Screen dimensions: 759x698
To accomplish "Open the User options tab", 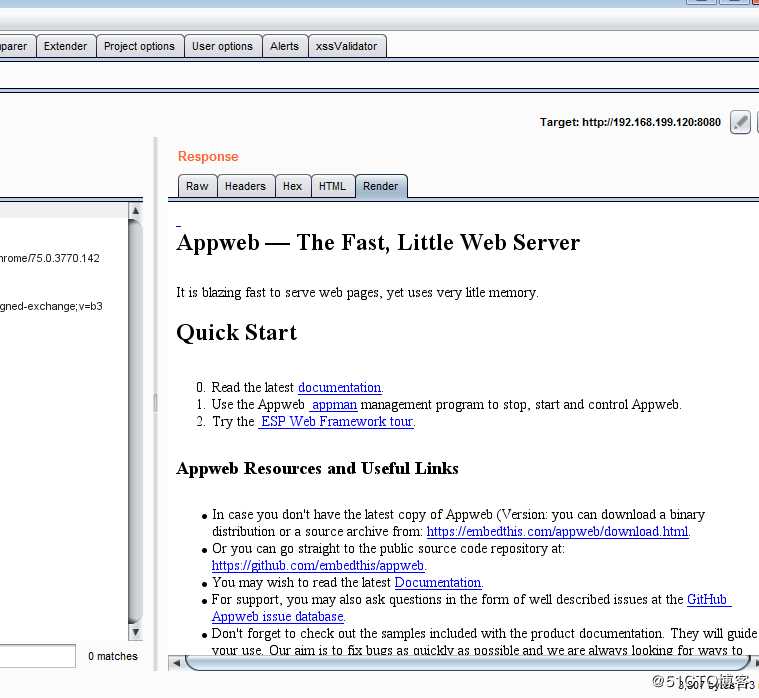I will [x=223, y=46].
